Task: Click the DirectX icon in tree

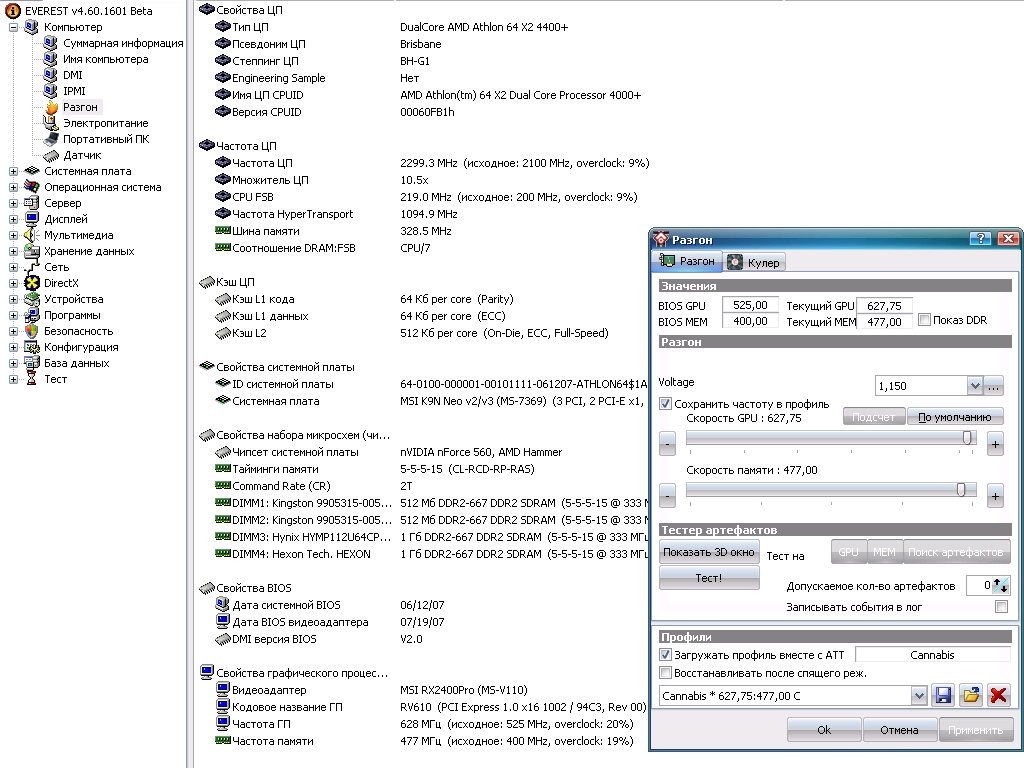Action: (x=31, y=283)
